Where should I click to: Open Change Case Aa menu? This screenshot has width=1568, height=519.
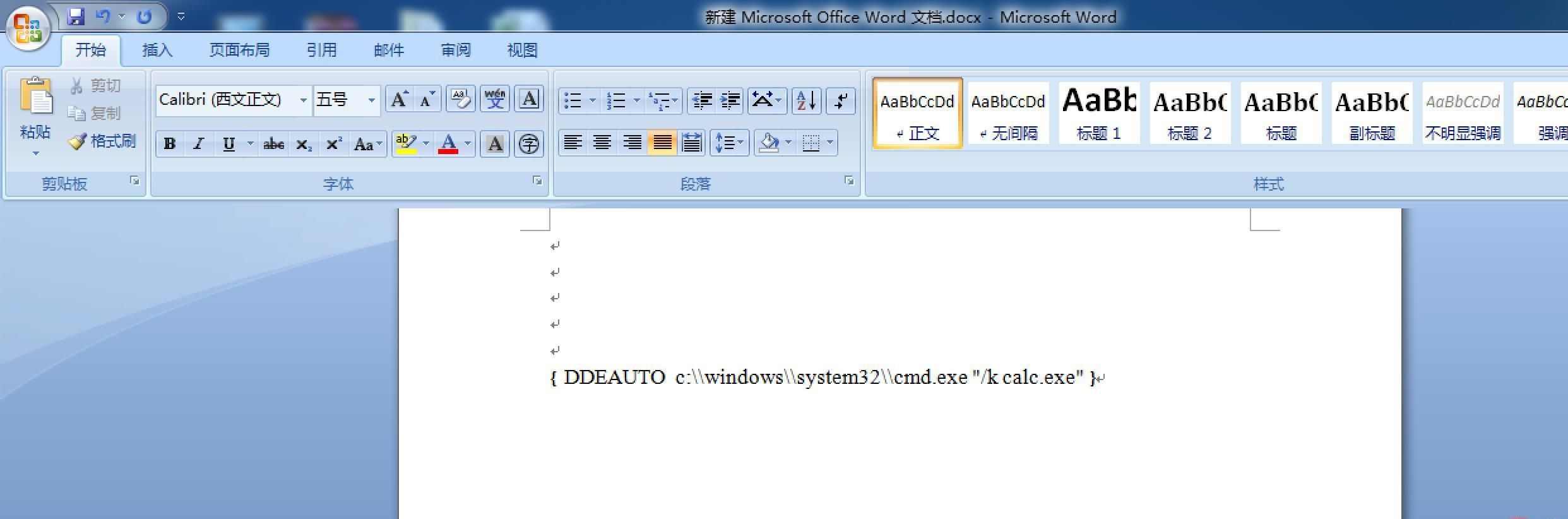367,144
